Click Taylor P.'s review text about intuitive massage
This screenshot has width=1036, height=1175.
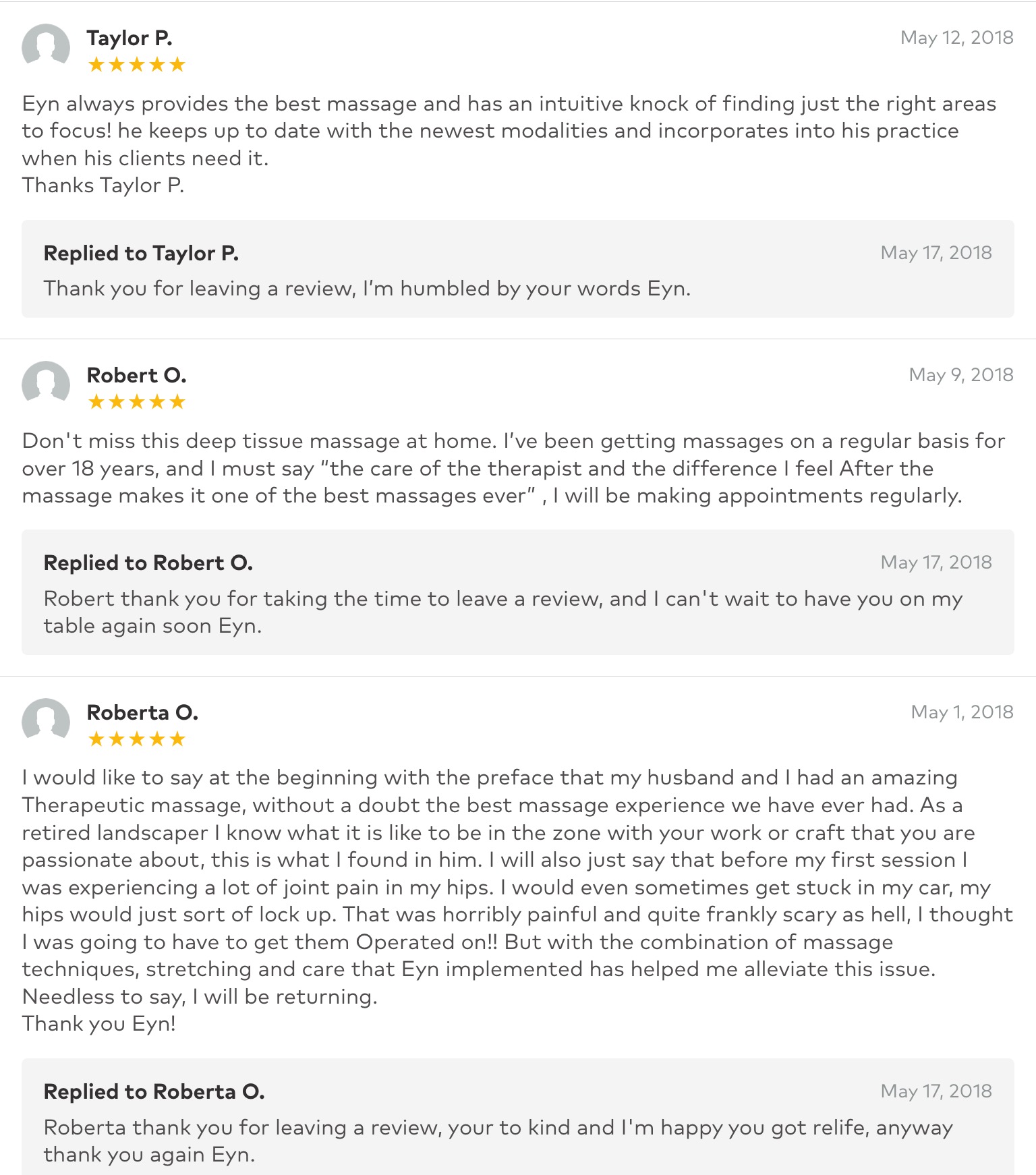coord(509,131)
